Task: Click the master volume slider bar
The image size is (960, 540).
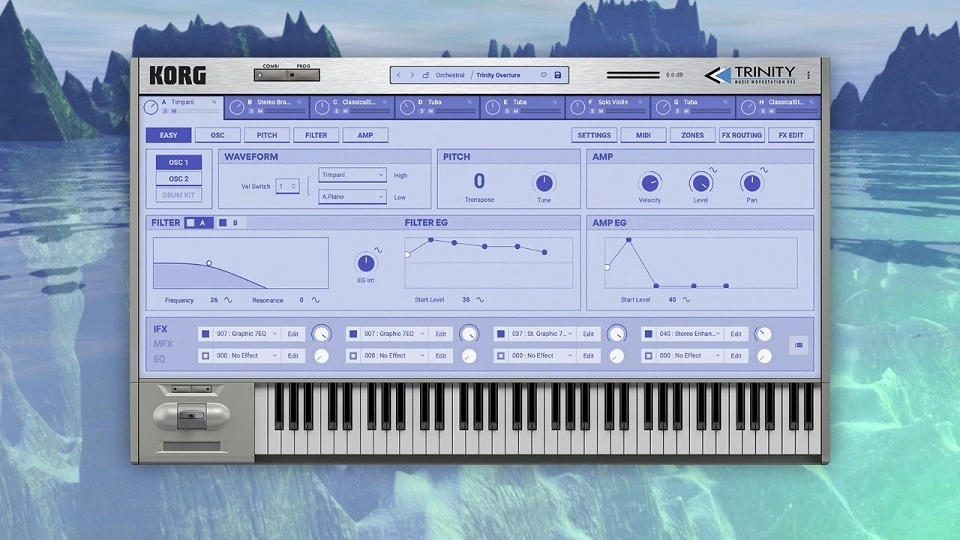Action: (x=633, y=75)
